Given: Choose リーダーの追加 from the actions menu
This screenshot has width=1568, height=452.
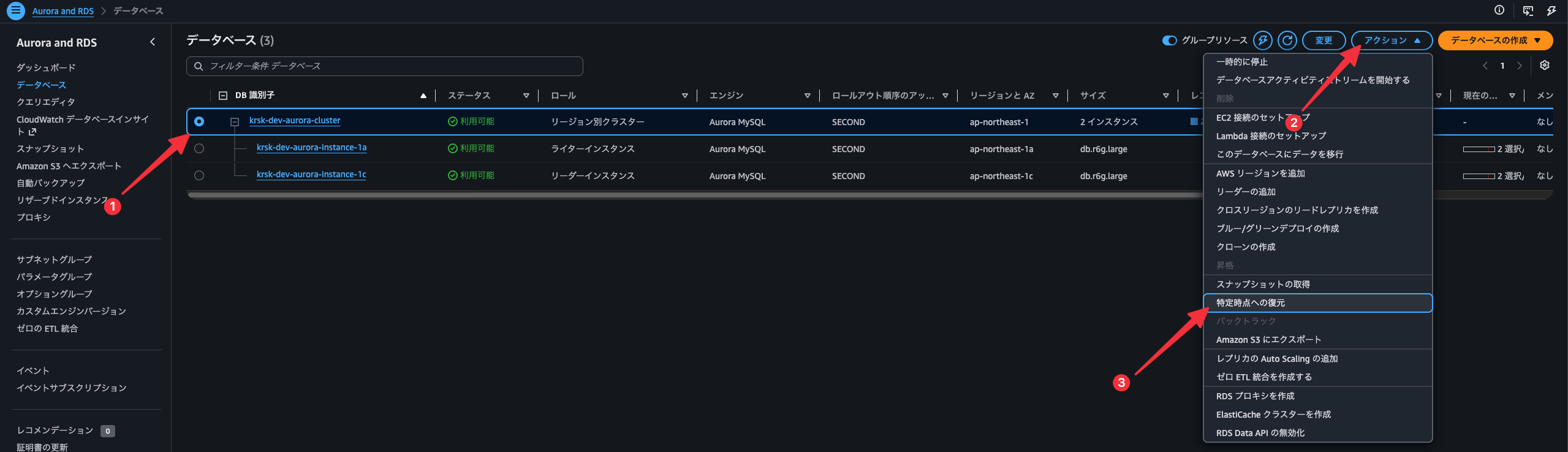Looking at the screenshot, I should pyautogui.click(x=1317, y=192).
